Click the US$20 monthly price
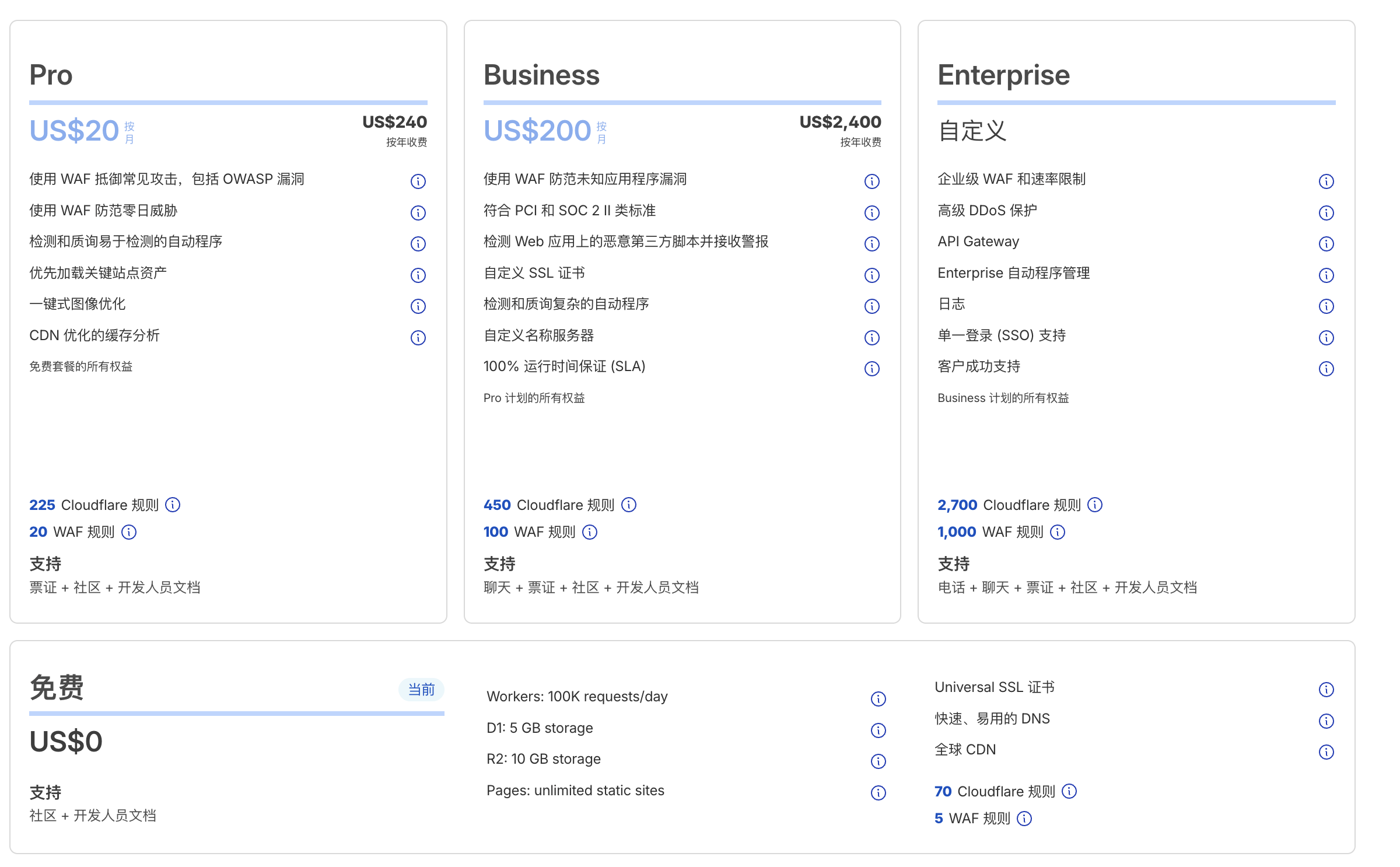 75,131
